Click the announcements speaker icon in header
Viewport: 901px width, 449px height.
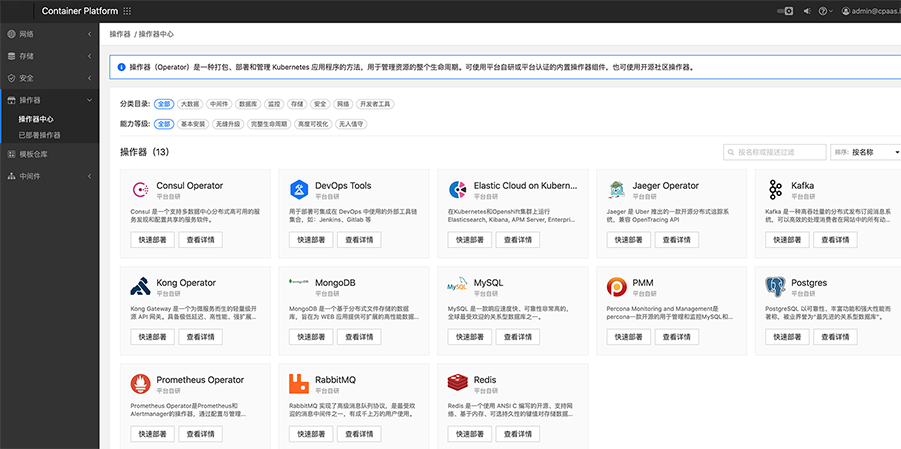tap(807, 11)
